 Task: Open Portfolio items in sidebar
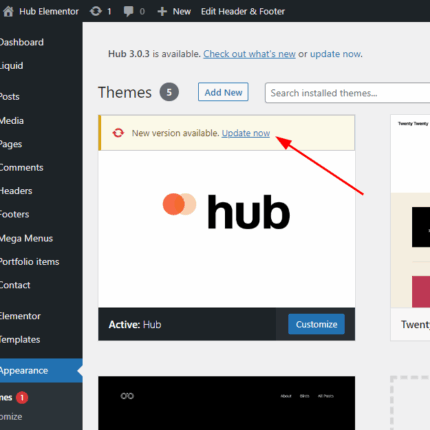pyautogui.click(x=29, y=261)
